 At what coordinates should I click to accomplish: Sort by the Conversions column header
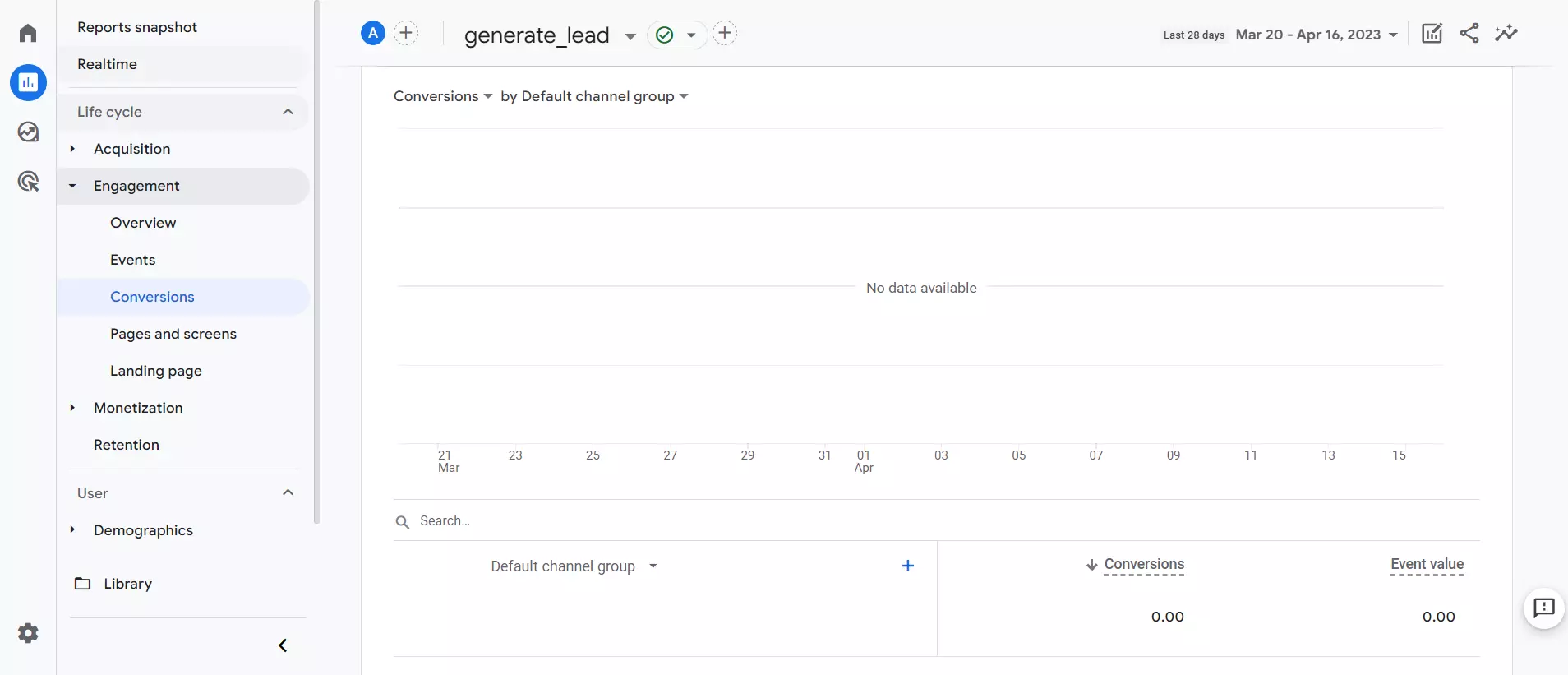coord(1144,565)
